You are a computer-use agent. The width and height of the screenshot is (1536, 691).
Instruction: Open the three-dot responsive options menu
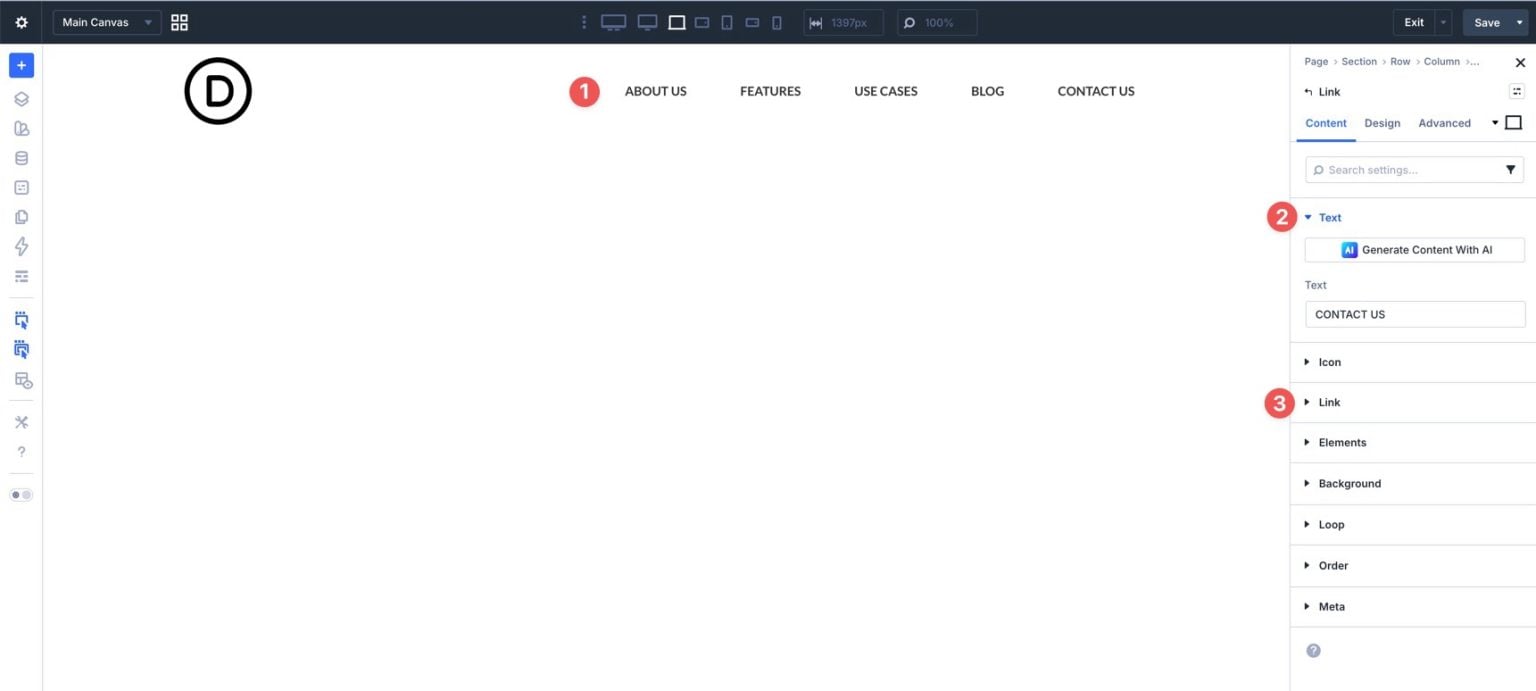584,22
